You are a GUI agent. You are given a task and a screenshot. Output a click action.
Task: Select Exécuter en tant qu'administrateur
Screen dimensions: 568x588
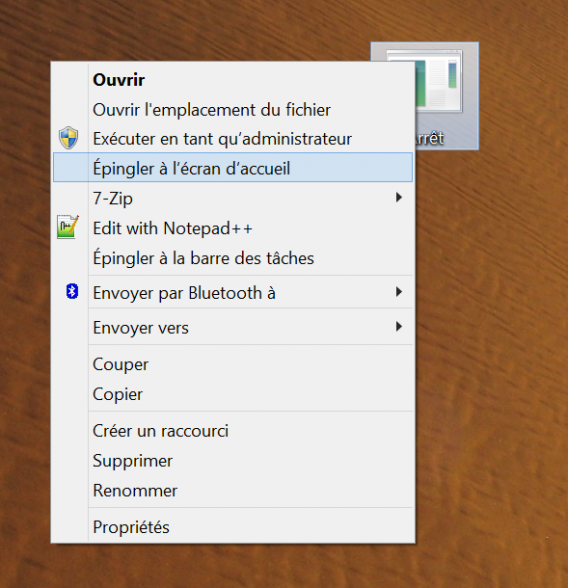tap(232, 138)
